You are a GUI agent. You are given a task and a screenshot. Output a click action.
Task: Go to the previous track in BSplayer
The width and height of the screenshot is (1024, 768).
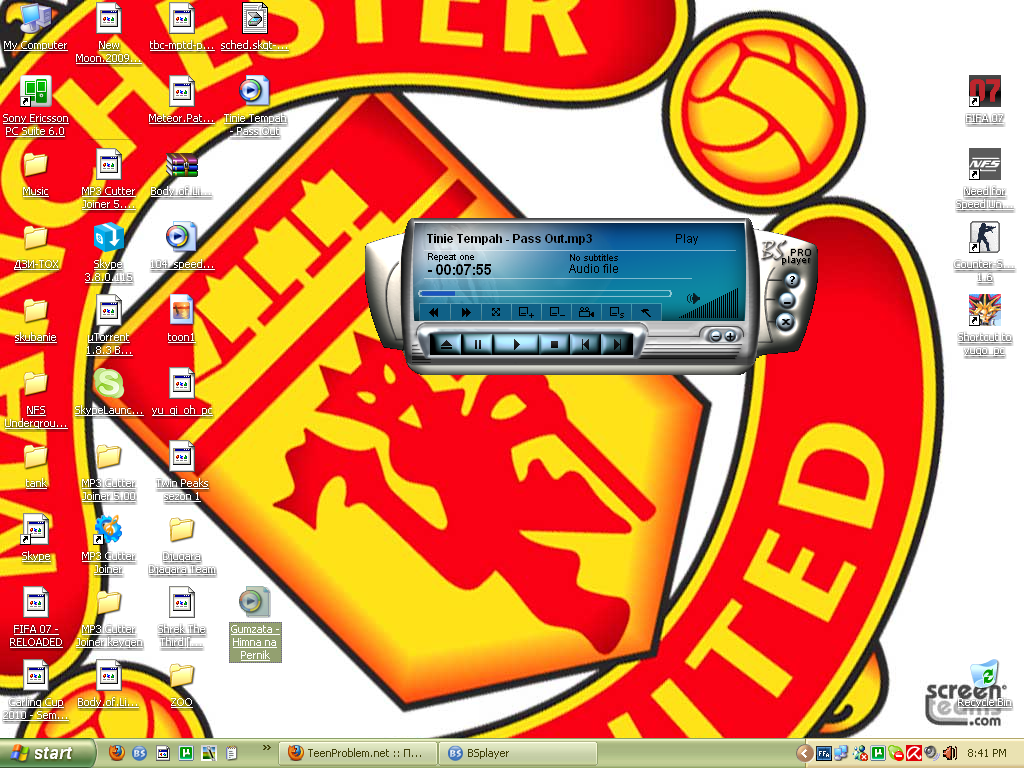click(x=586, y=344)
